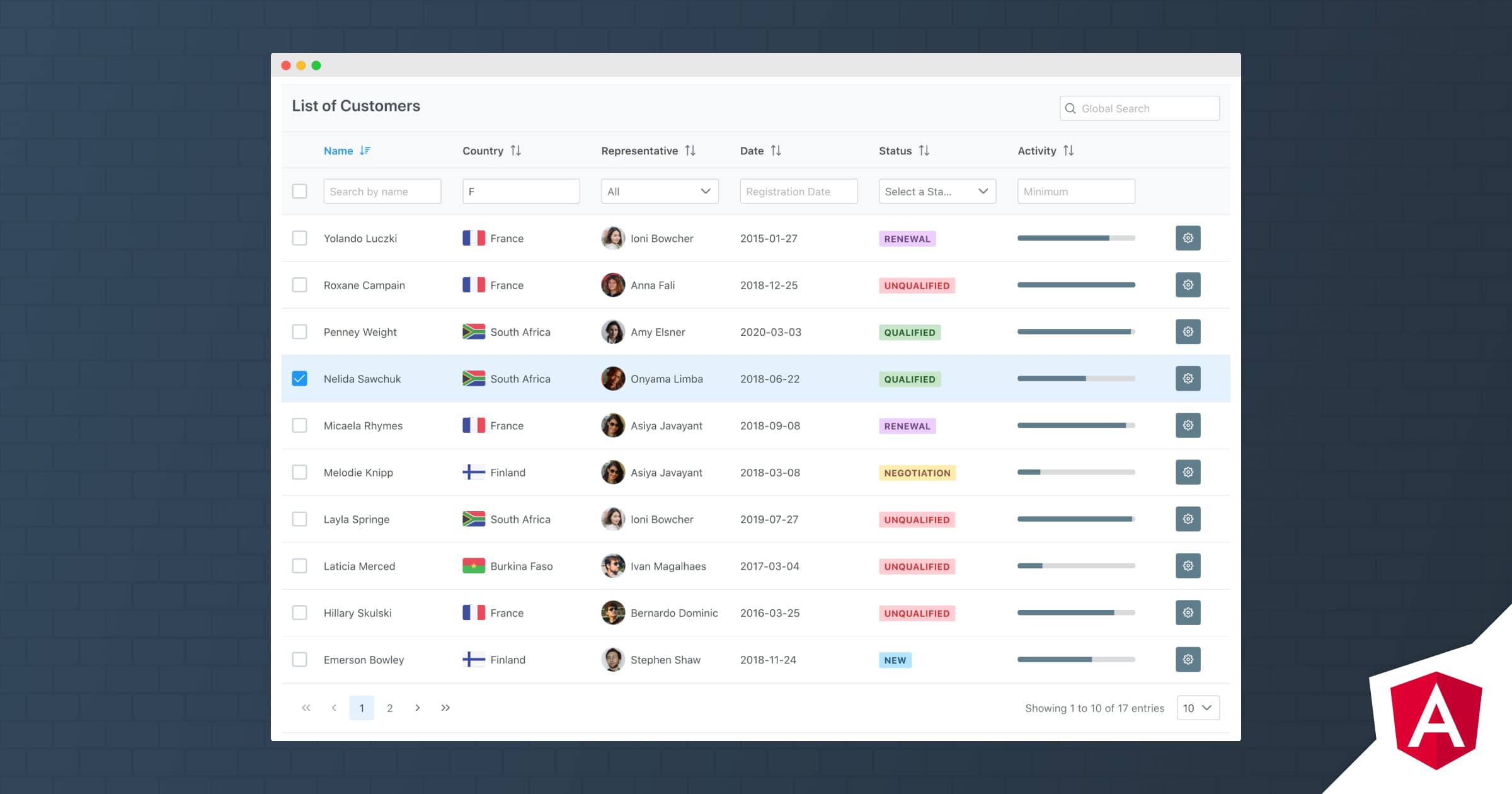
Task: Tick the select-all checkbox in the filter row
Action: 299,191
